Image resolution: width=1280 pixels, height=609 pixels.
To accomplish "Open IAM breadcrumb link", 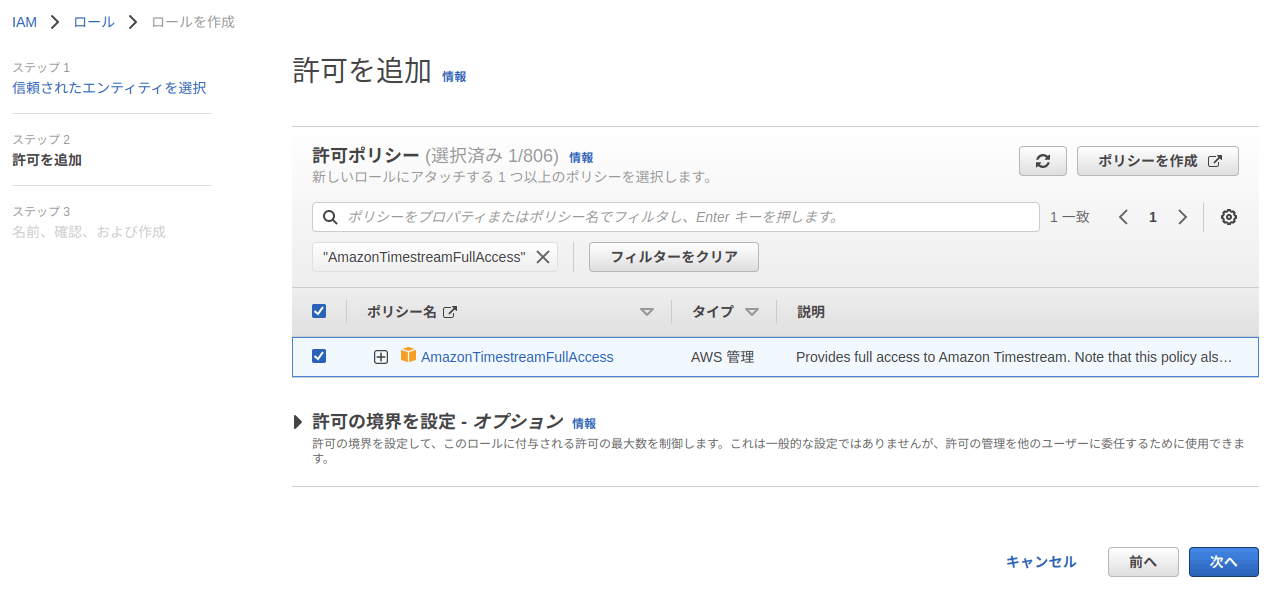I will pos(24,22).
